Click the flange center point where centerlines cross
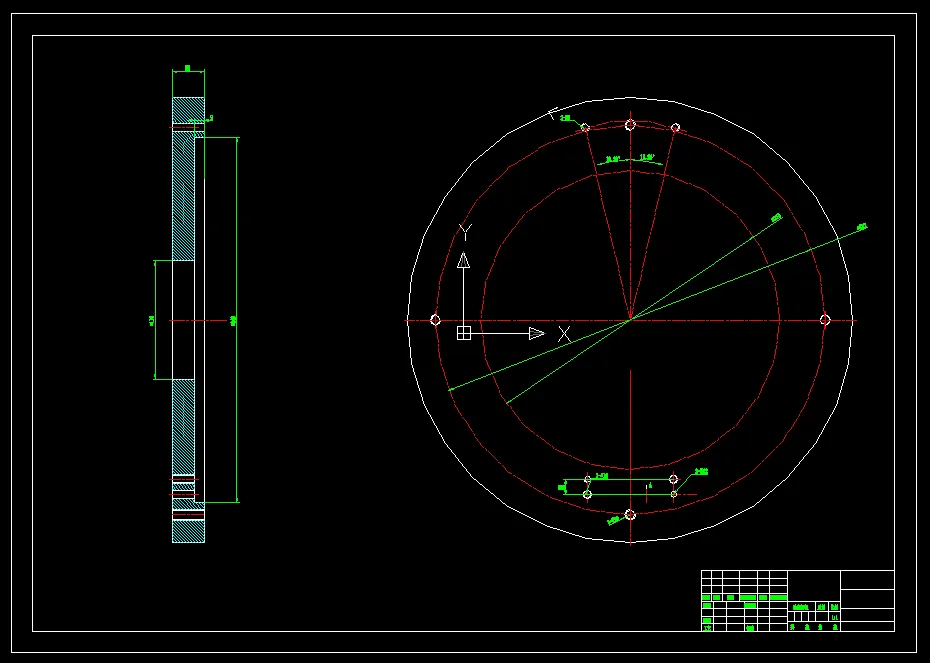Screen dimensions: 930x663 (630, 320)
